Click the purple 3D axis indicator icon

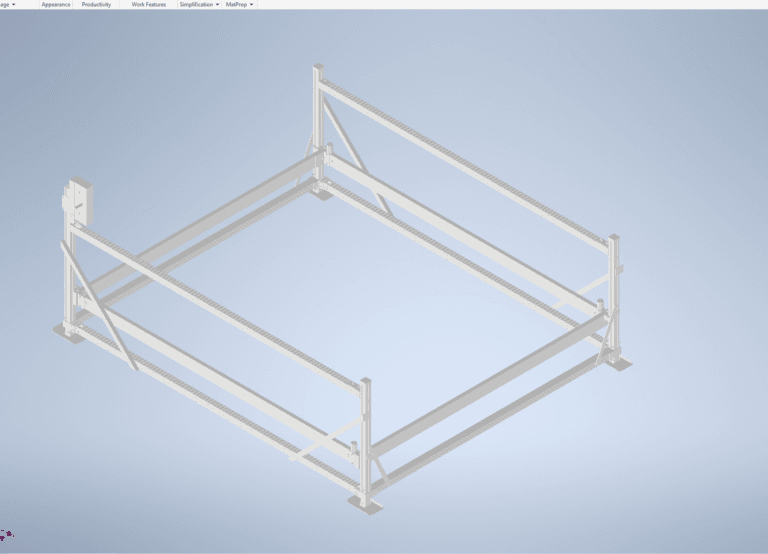(x=7, y=535)
